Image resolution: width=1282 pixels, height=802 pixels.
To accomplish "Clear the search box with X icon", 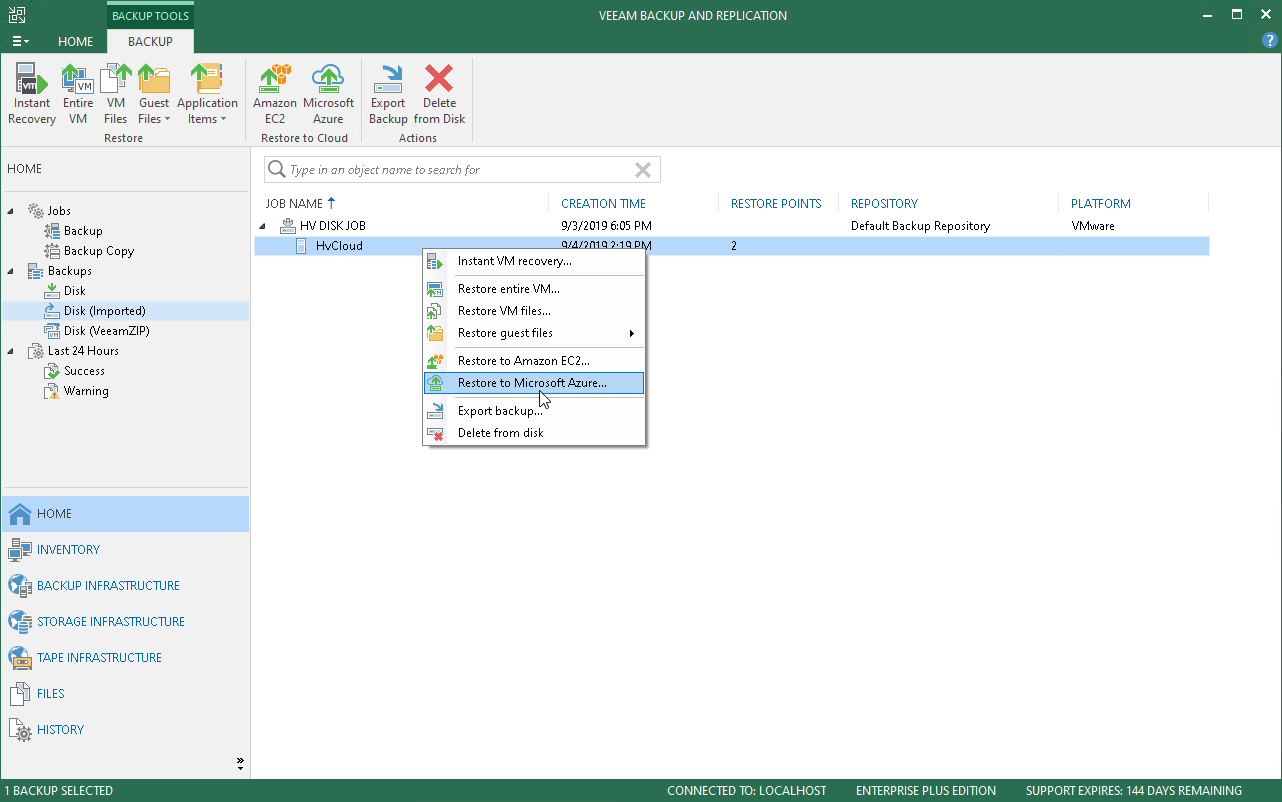I will (643, 170).
